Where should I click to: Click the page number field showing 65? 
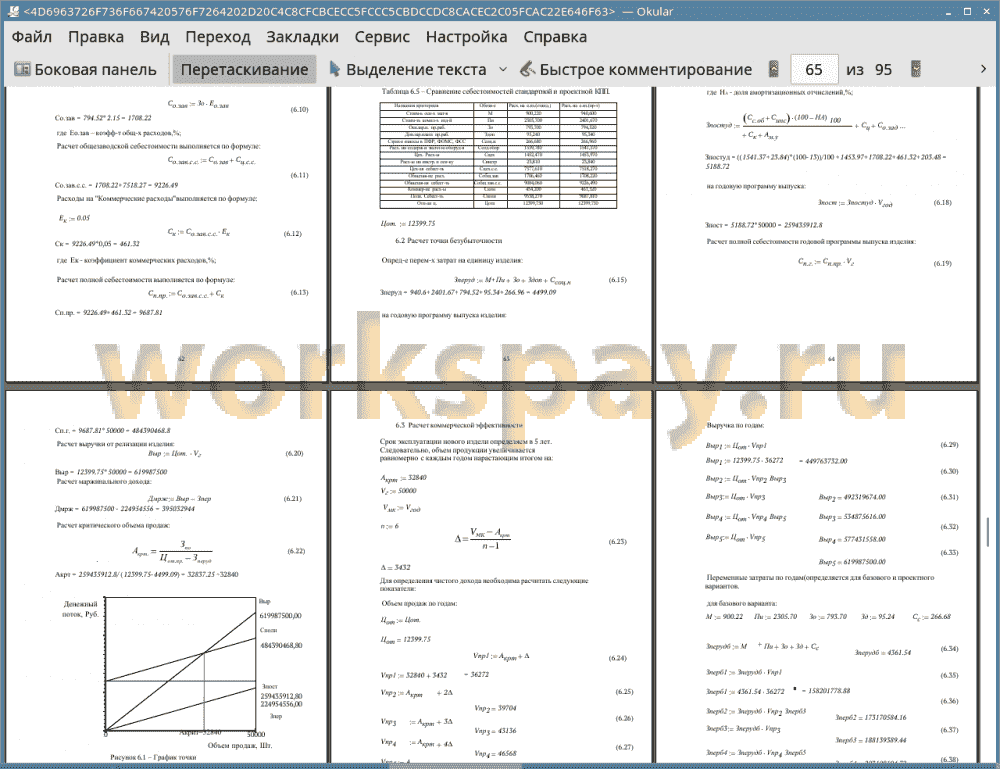tap(814, 69)
